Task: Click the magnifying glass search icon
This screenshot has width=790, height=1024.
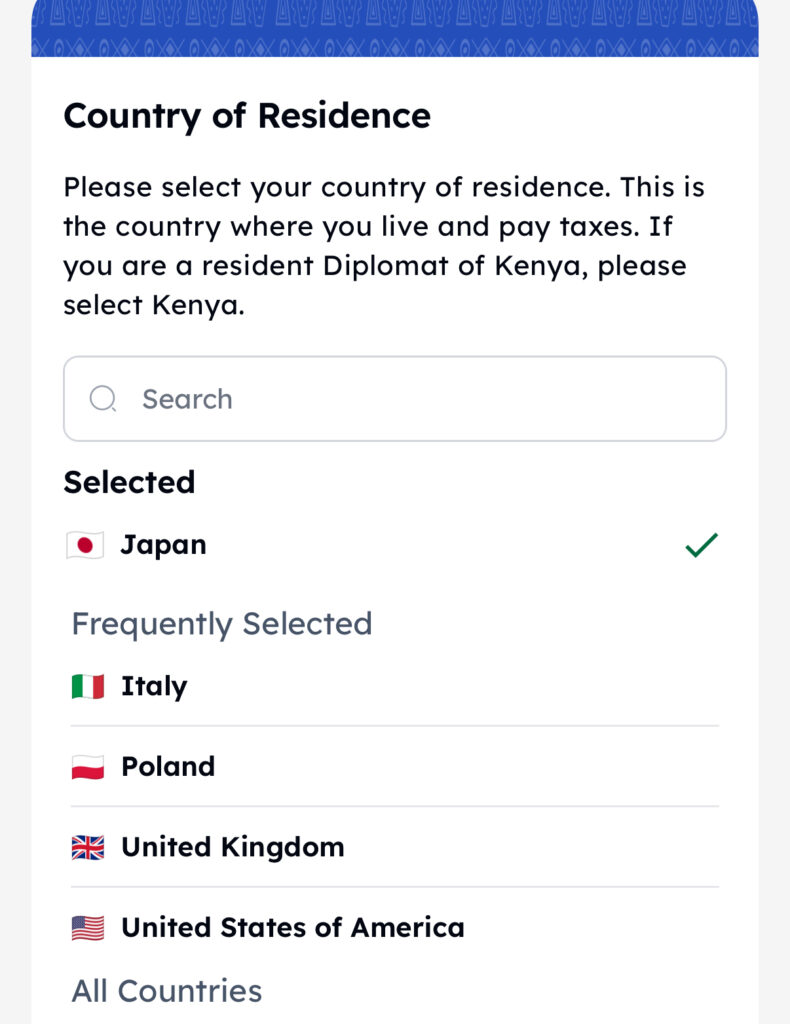Action: tap(103, 399)
